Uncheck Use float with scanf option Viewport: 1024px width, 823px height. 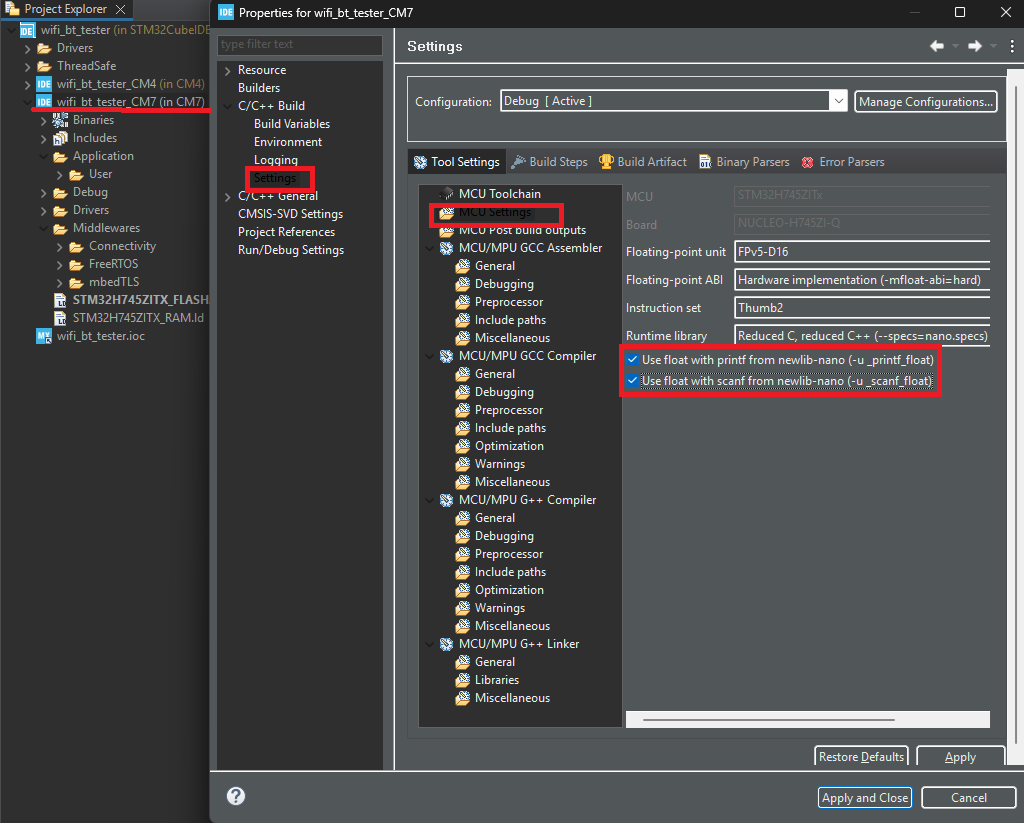point(632,381)
